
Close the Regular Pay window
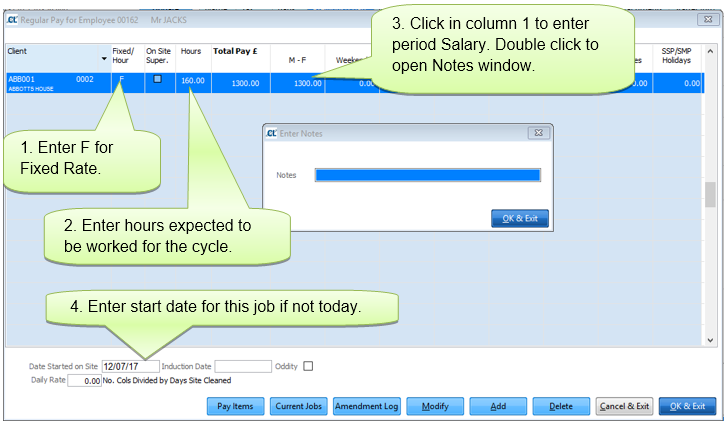[708, 20]
